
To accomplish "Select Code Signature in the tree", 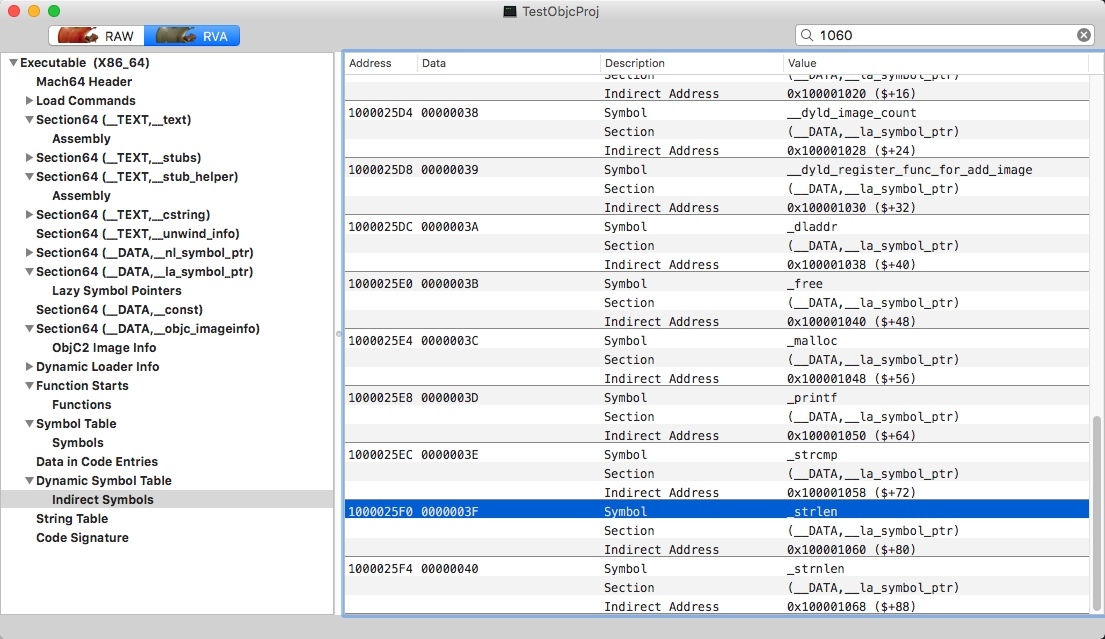I will 82,538.
